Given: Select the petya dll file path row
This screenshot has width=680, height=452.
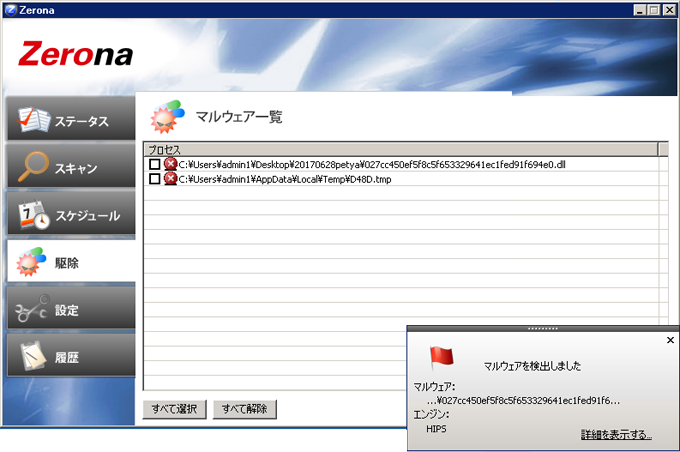Looking at the screenshot, I should [401, 164].
